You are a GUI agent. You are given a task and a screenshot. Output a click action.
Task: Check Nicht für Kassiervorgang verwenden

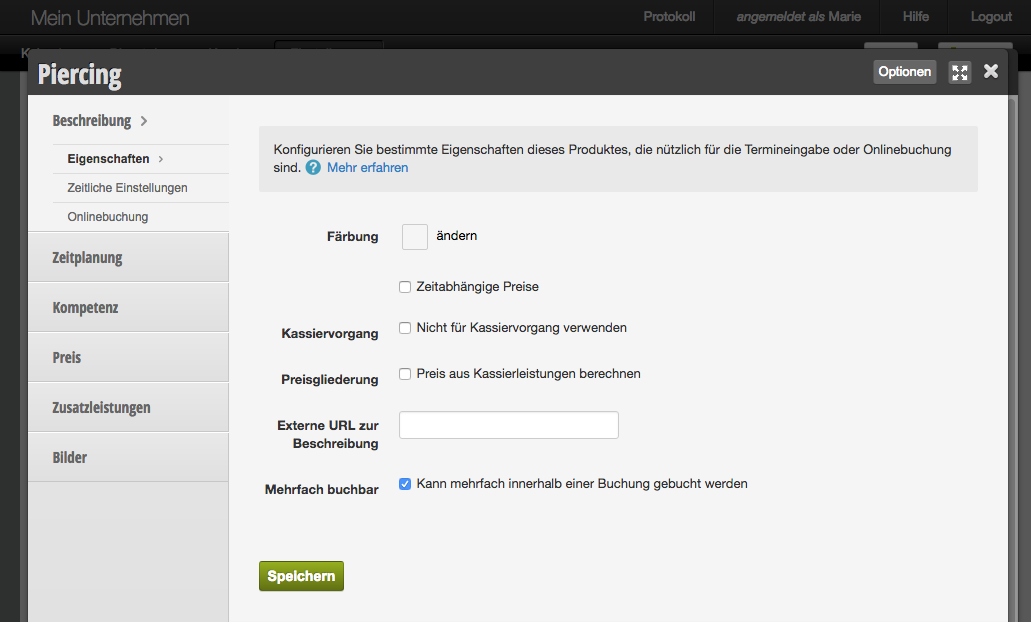point(405,328)
